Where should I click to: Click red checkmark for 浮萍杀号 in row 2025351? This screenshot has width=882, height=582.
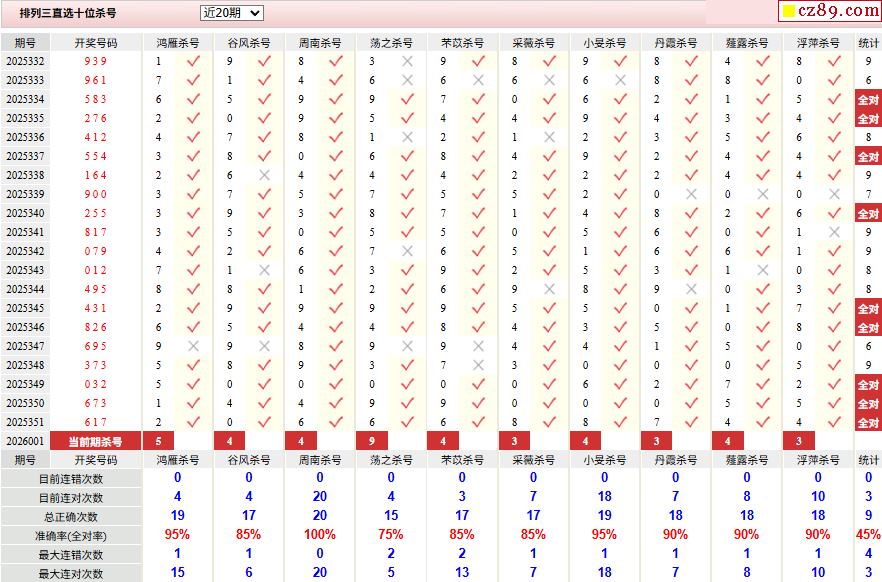(x=834, y=422)
